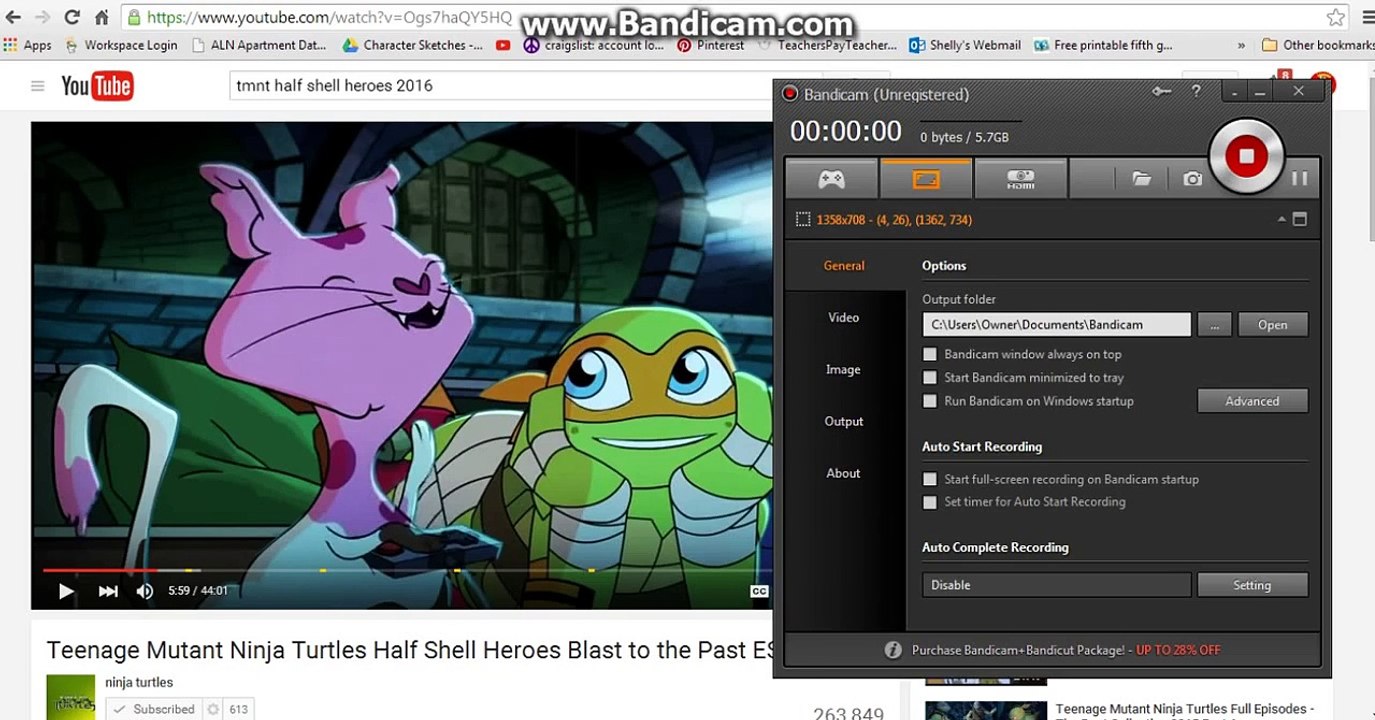This screenshot has height=720, width=1375.
Task: Open the TeachersPayTeachers bookmark
Action: pyautogui.click(x=828, y=45)
